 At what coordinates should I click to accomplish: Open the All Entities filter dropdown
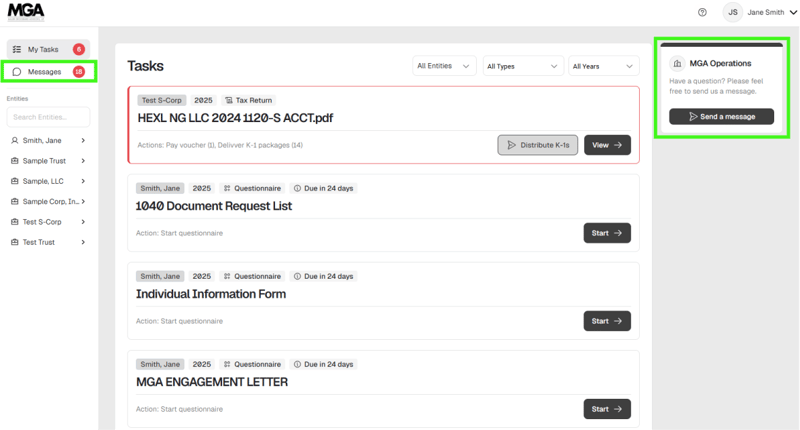pos(444,66)
